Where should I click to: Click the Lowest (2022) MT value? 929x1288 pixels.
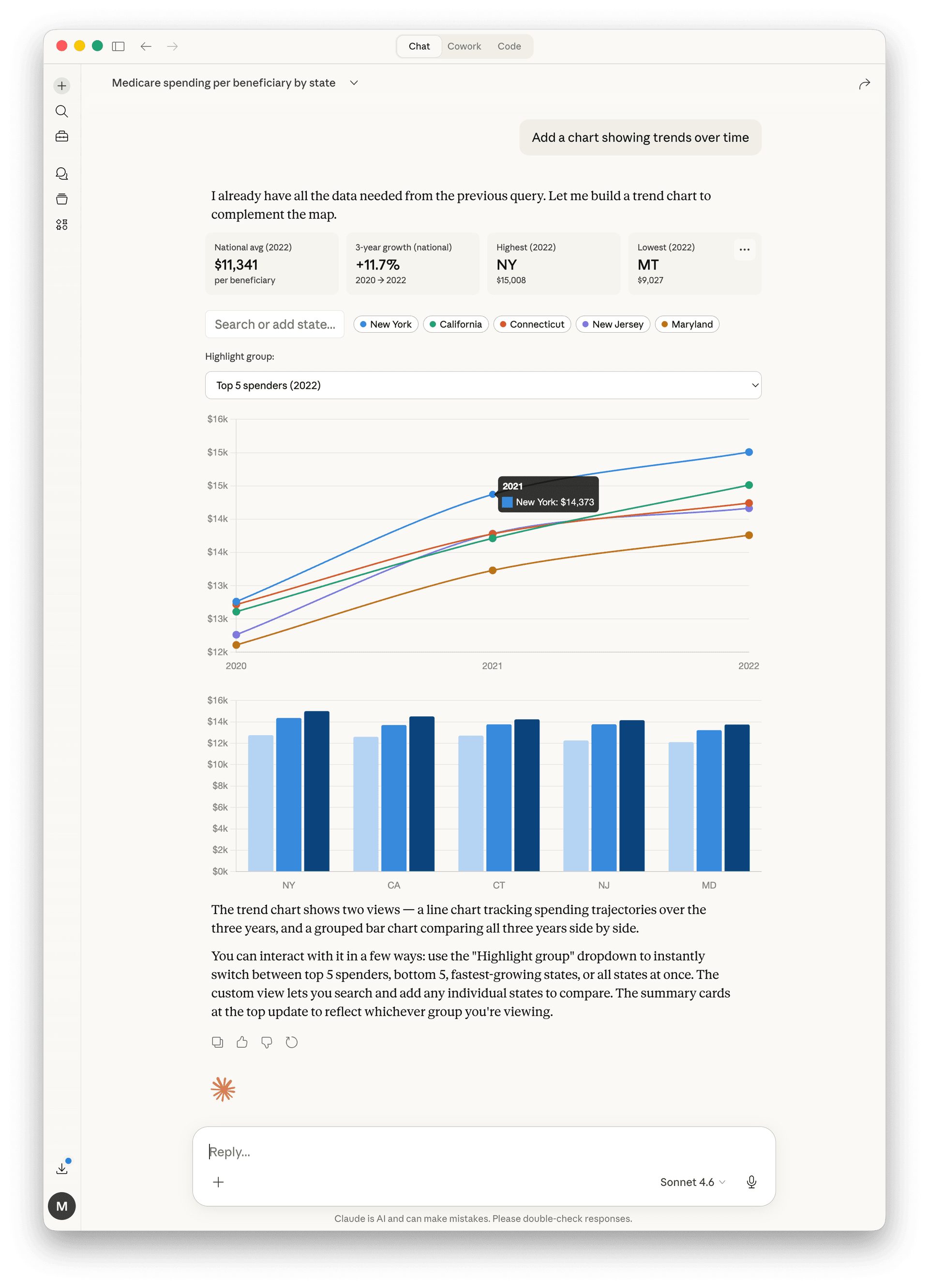648,265
